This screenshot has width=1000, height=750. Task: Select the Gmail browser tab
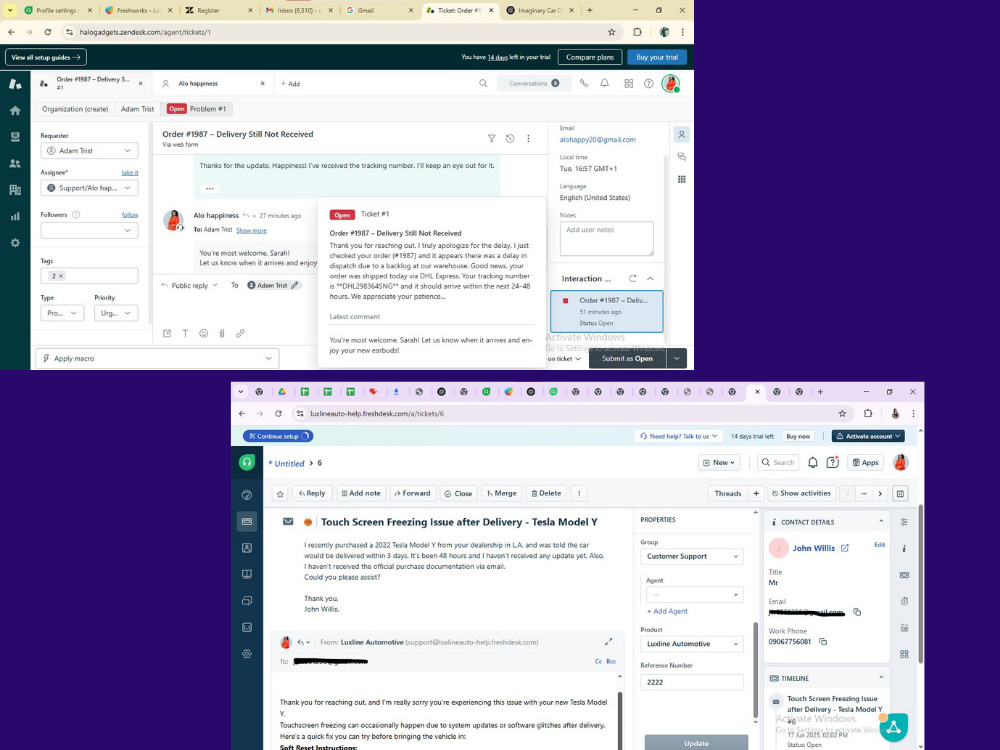click(378, 10)
